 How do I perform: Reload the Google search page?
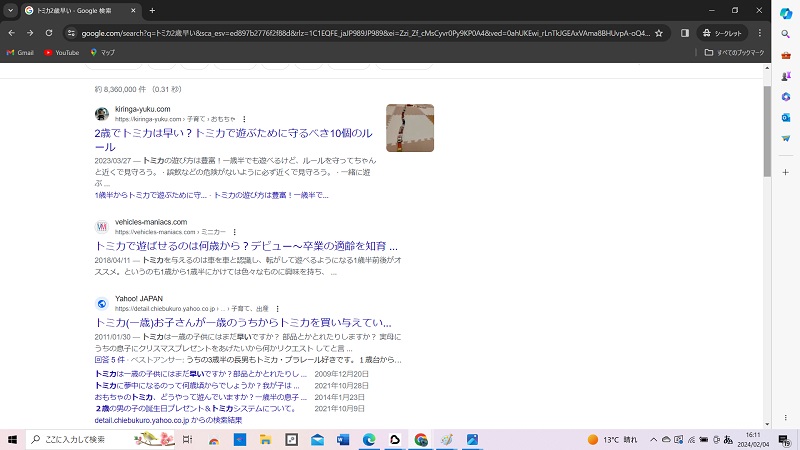coord(49,33)
